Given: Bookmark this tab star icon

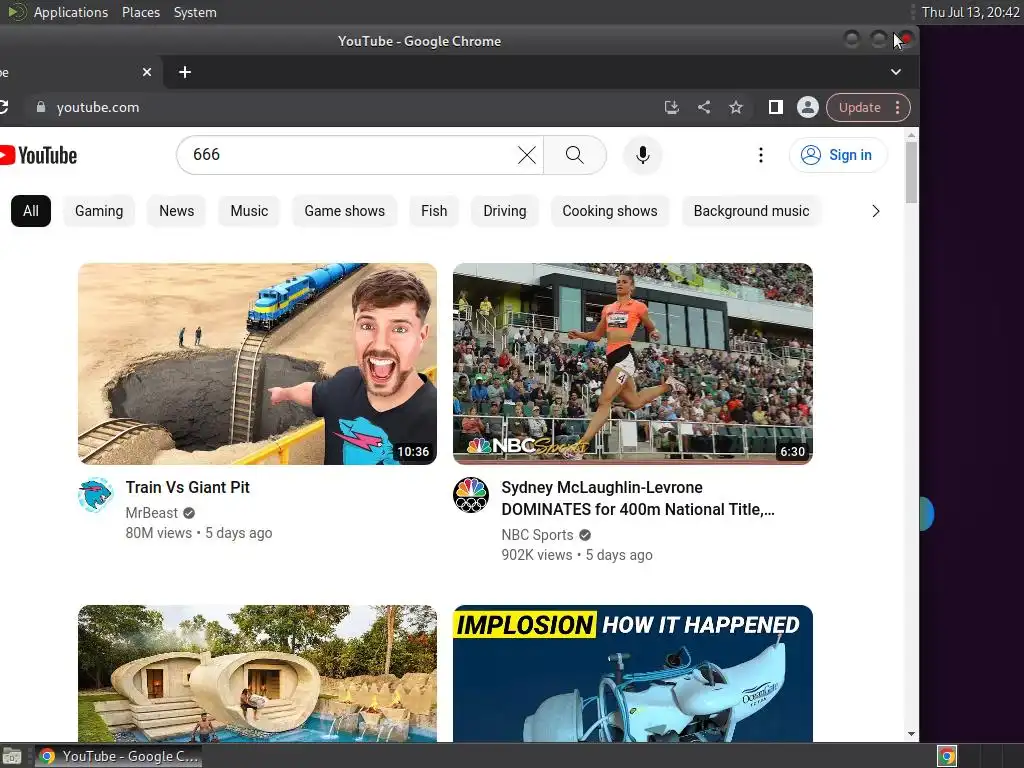Looking at the screenshot, I should [x=736, y=107].
